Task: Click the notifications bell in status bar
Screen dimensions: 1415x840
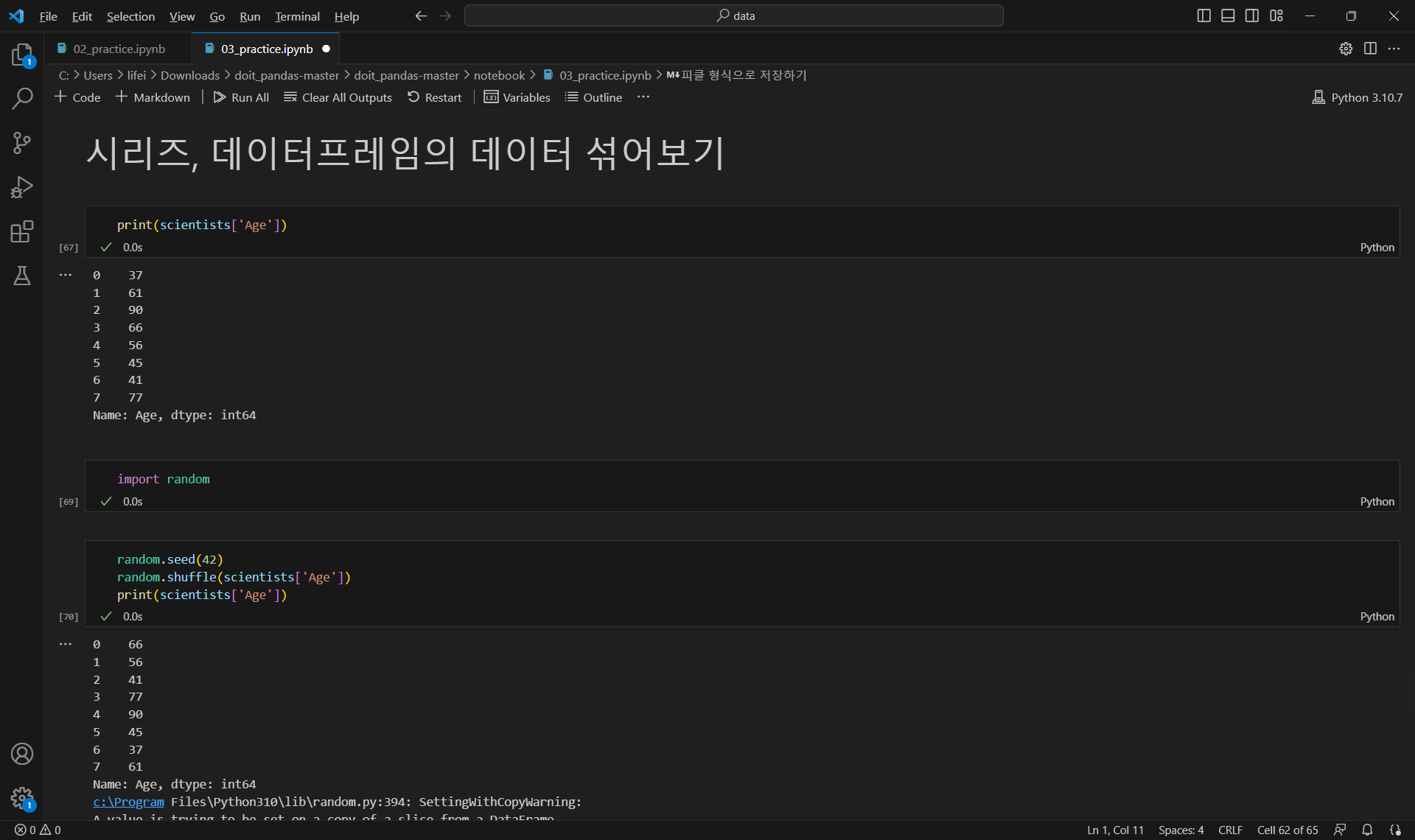Action: coord(1367,830)
